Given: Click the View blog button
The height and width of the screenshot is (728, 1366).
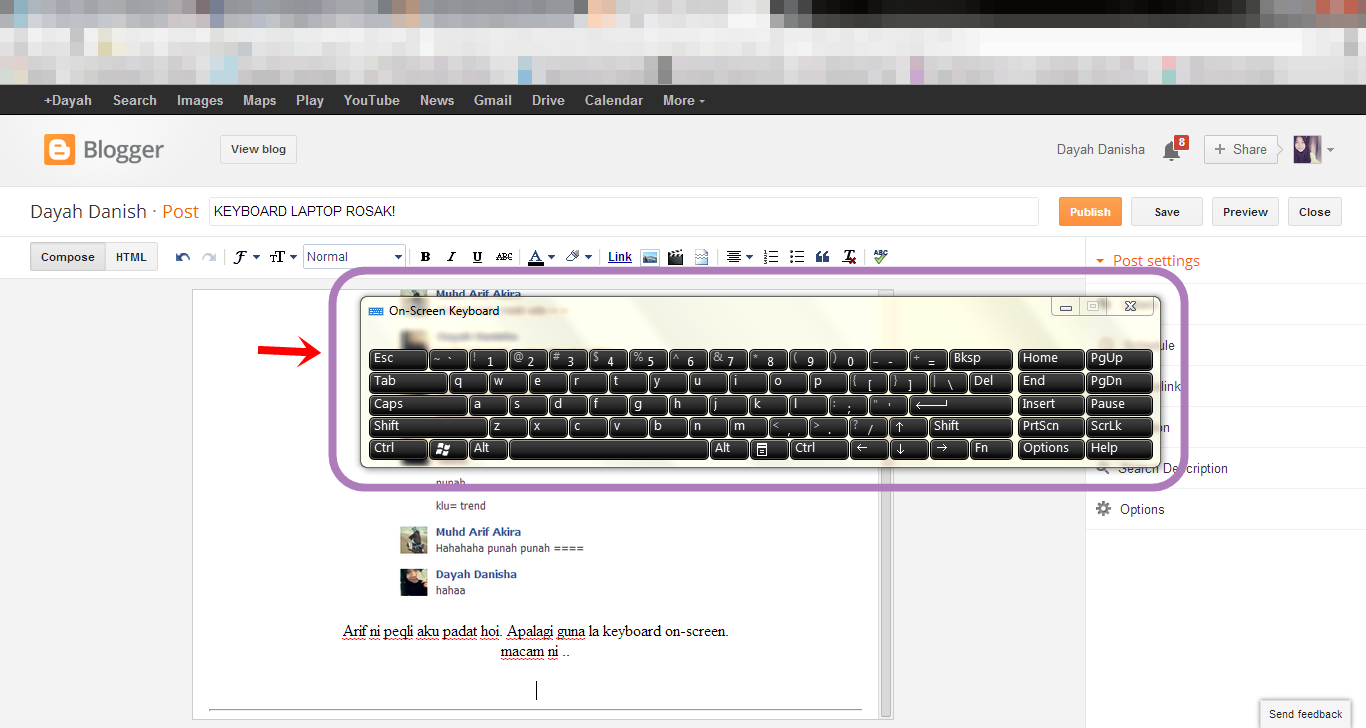Looking at the screenshot, I should coord(258,149).
